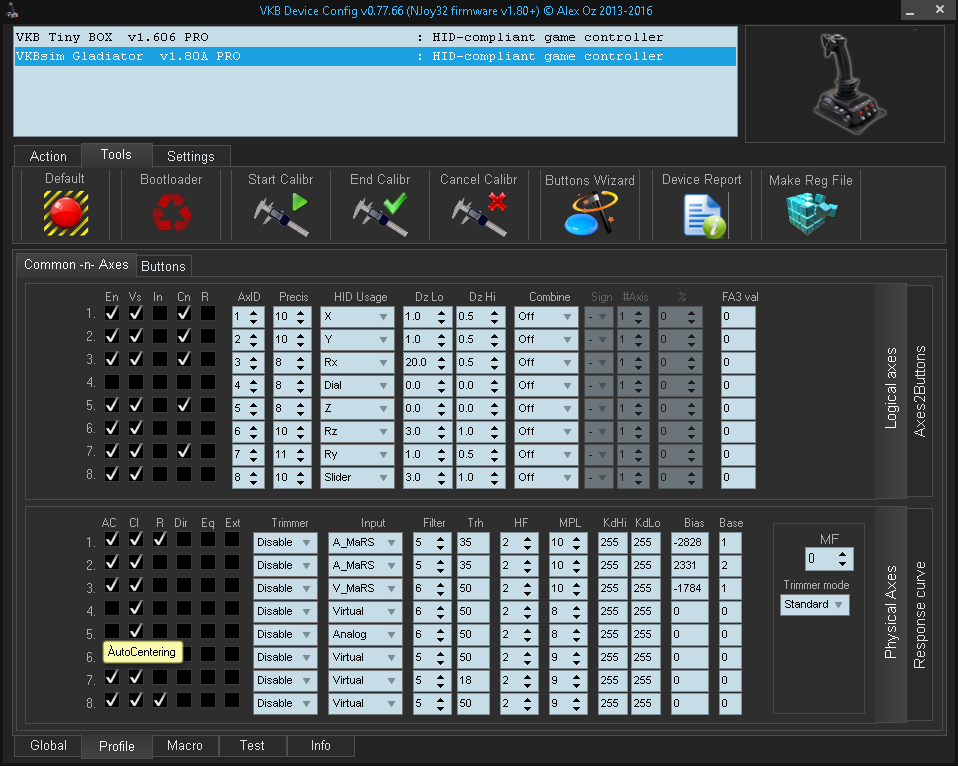Click the Make Reg File icon
This screenshot has width=958, height=767.
point(810,212)
